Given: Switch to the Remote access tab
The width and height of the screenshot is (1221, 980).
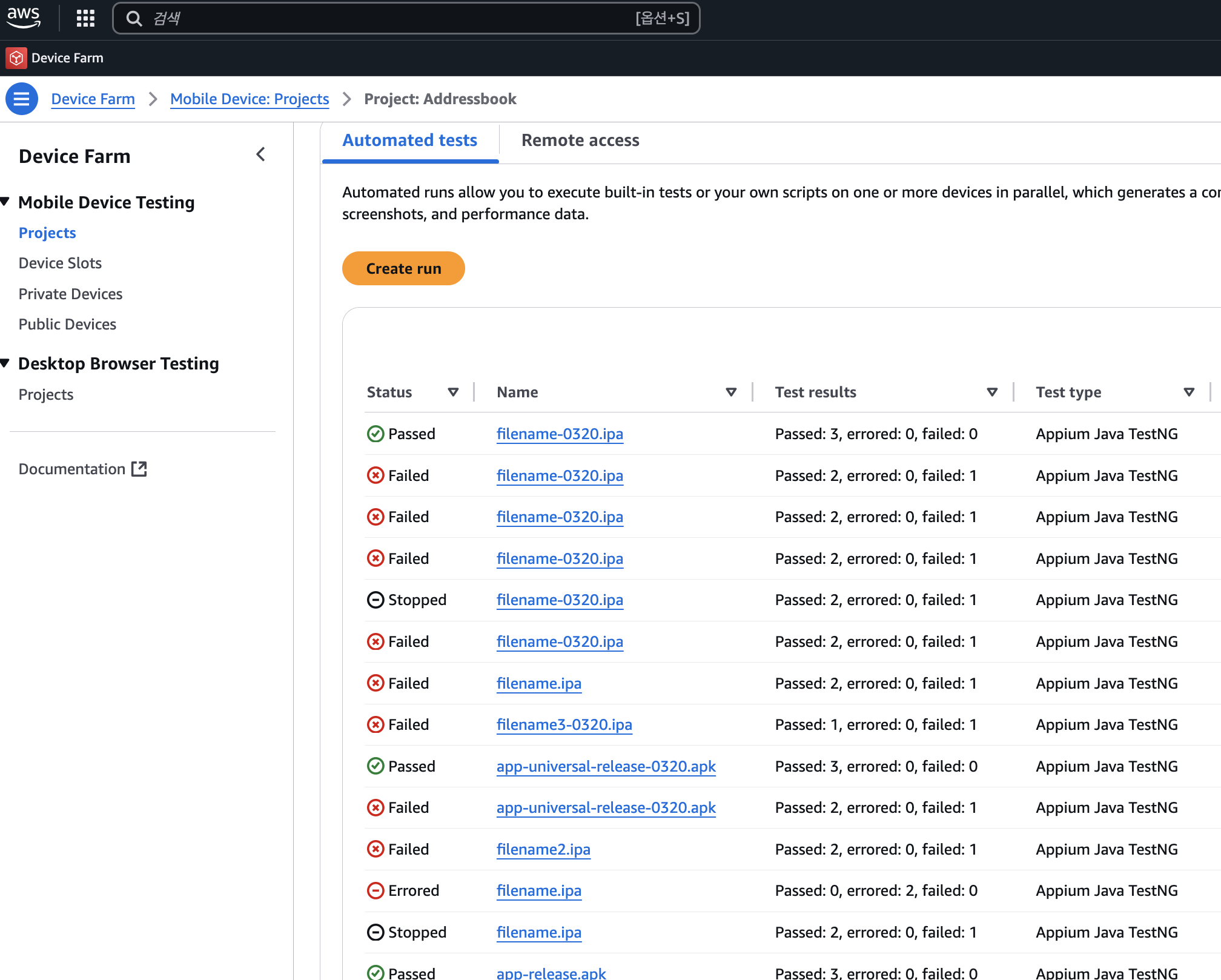Looking at the screenshot, I should [580, 141].
